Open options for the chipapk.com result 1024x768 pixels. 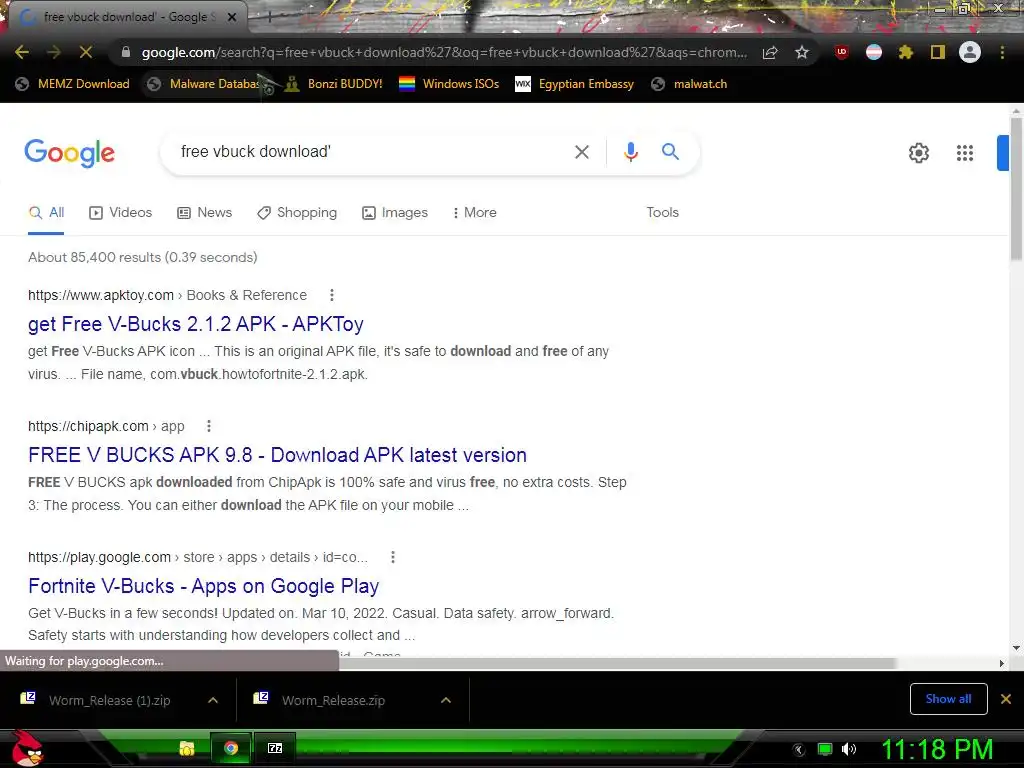[x=209, y=426]
